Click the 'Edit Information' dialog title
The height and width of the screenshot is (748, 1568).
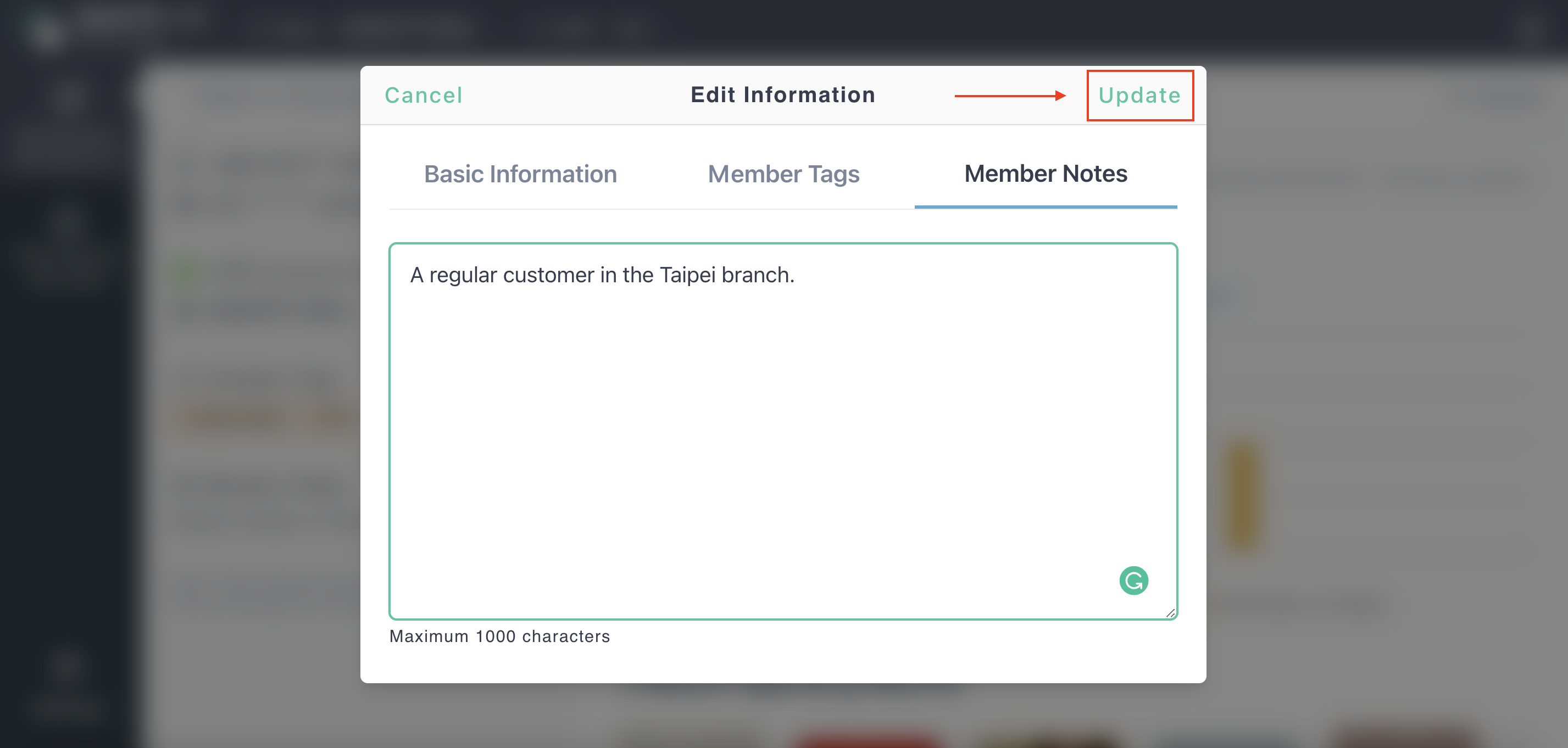[783, 95]
